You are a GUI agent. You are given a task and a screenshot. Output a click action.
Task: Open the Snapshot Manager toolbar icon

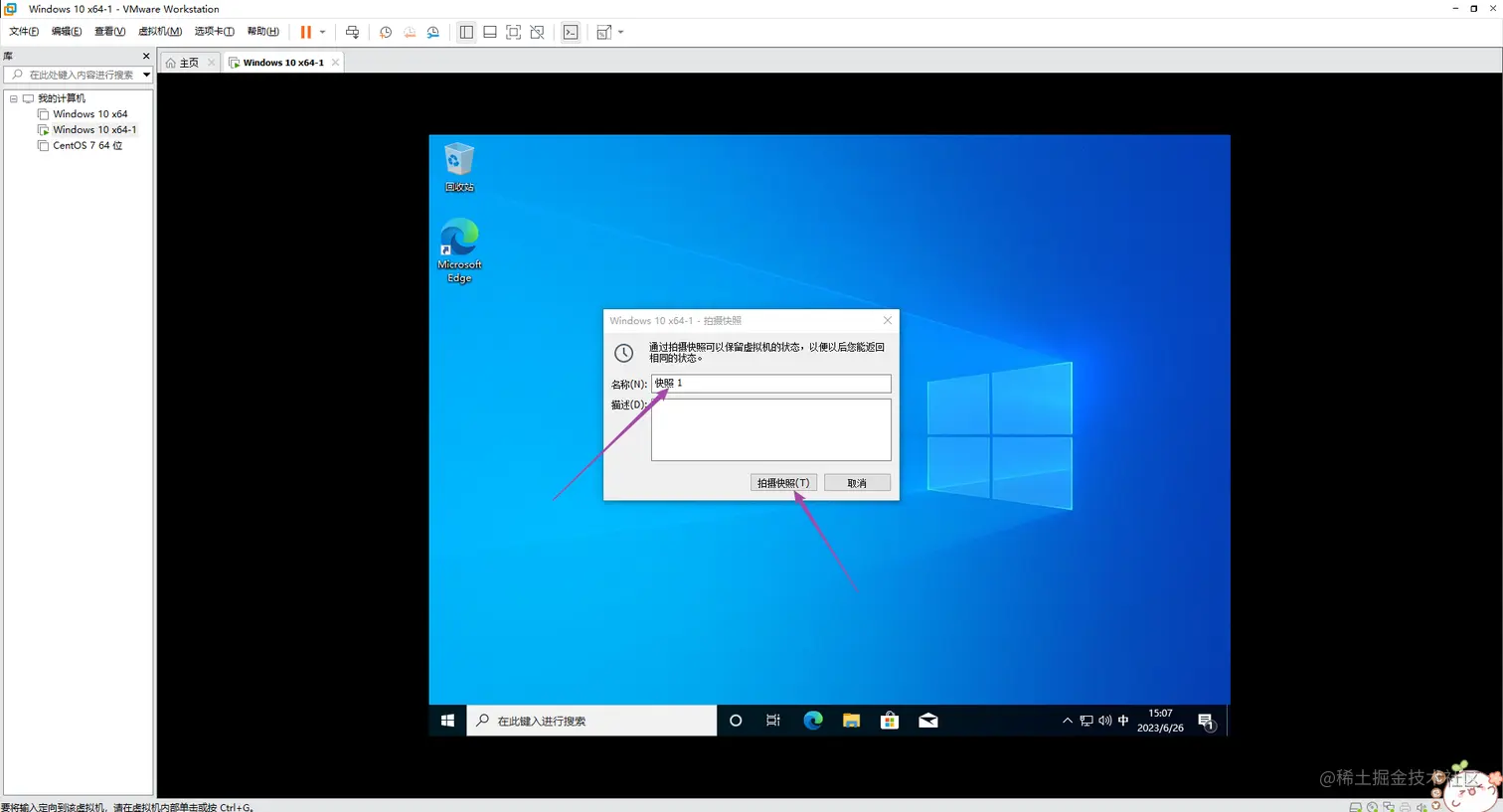[x=433, y=32]
